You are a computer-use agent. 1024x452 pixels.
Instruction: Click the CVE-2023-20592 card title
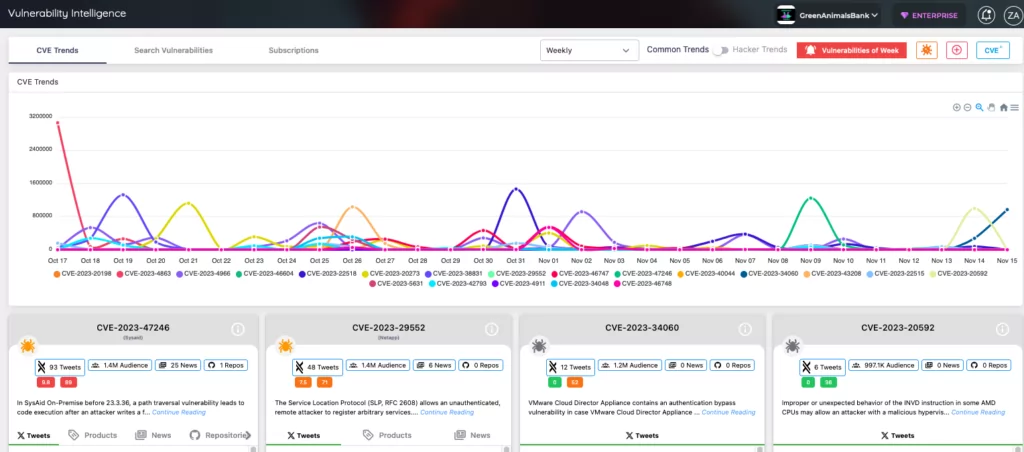pyautogui.click(x=897, y=328)
